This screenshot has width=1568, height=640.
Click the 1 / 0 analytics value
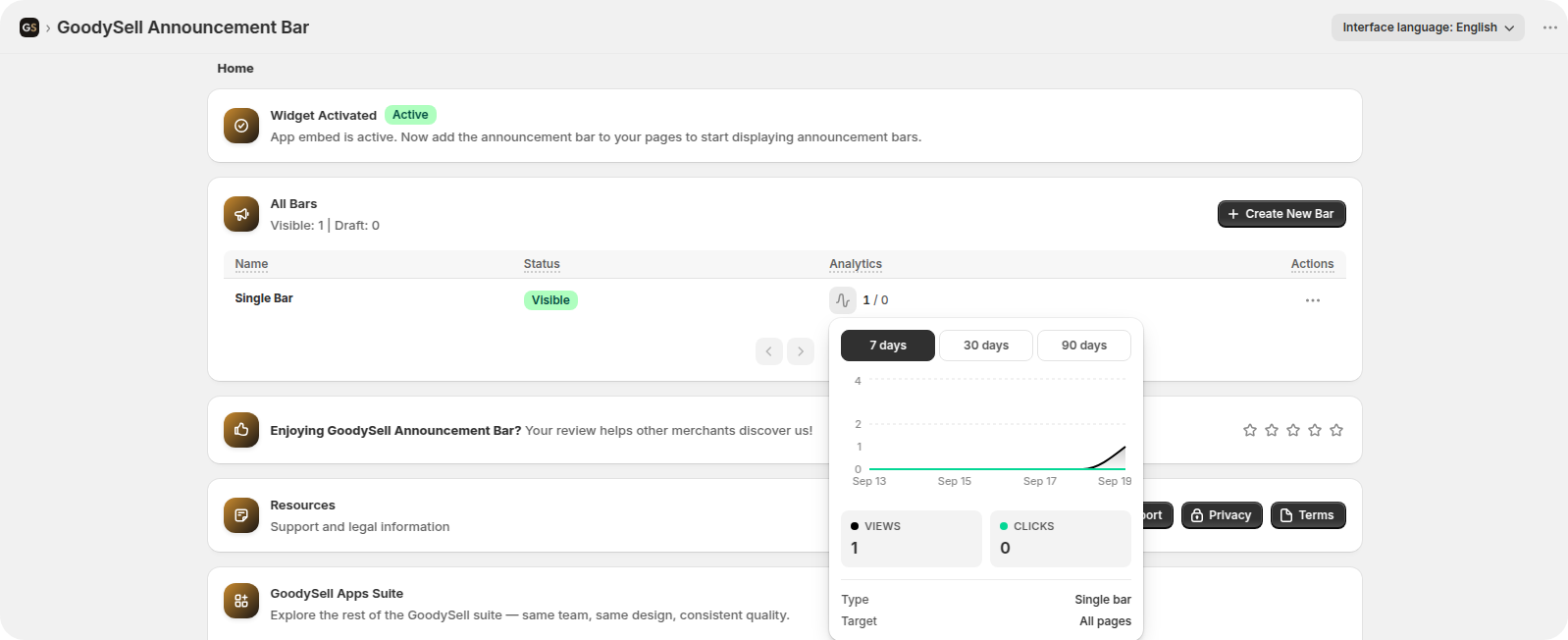pyautogui.click(x=875, y=300)
